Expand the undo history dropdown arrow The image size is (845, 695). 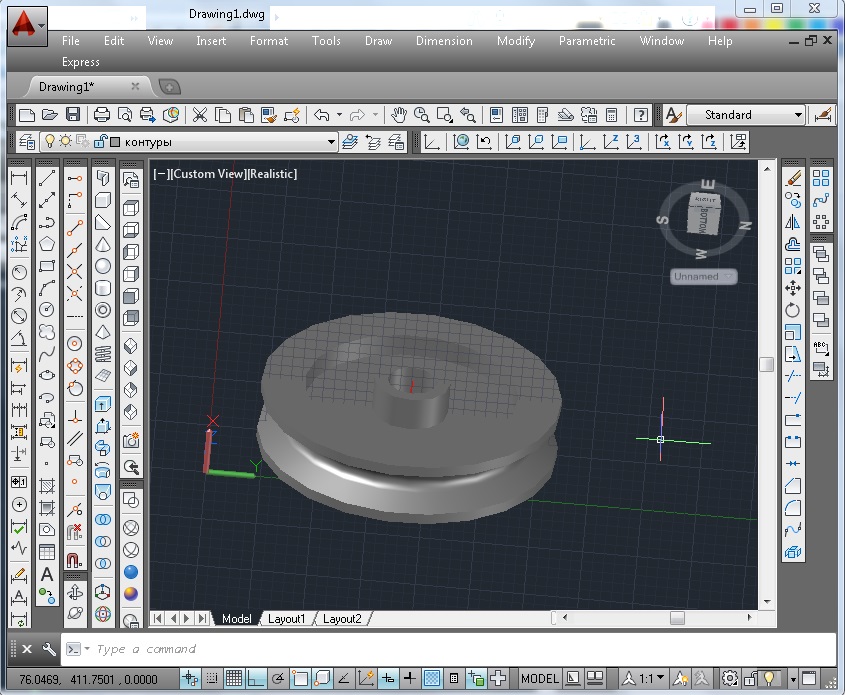339,115
